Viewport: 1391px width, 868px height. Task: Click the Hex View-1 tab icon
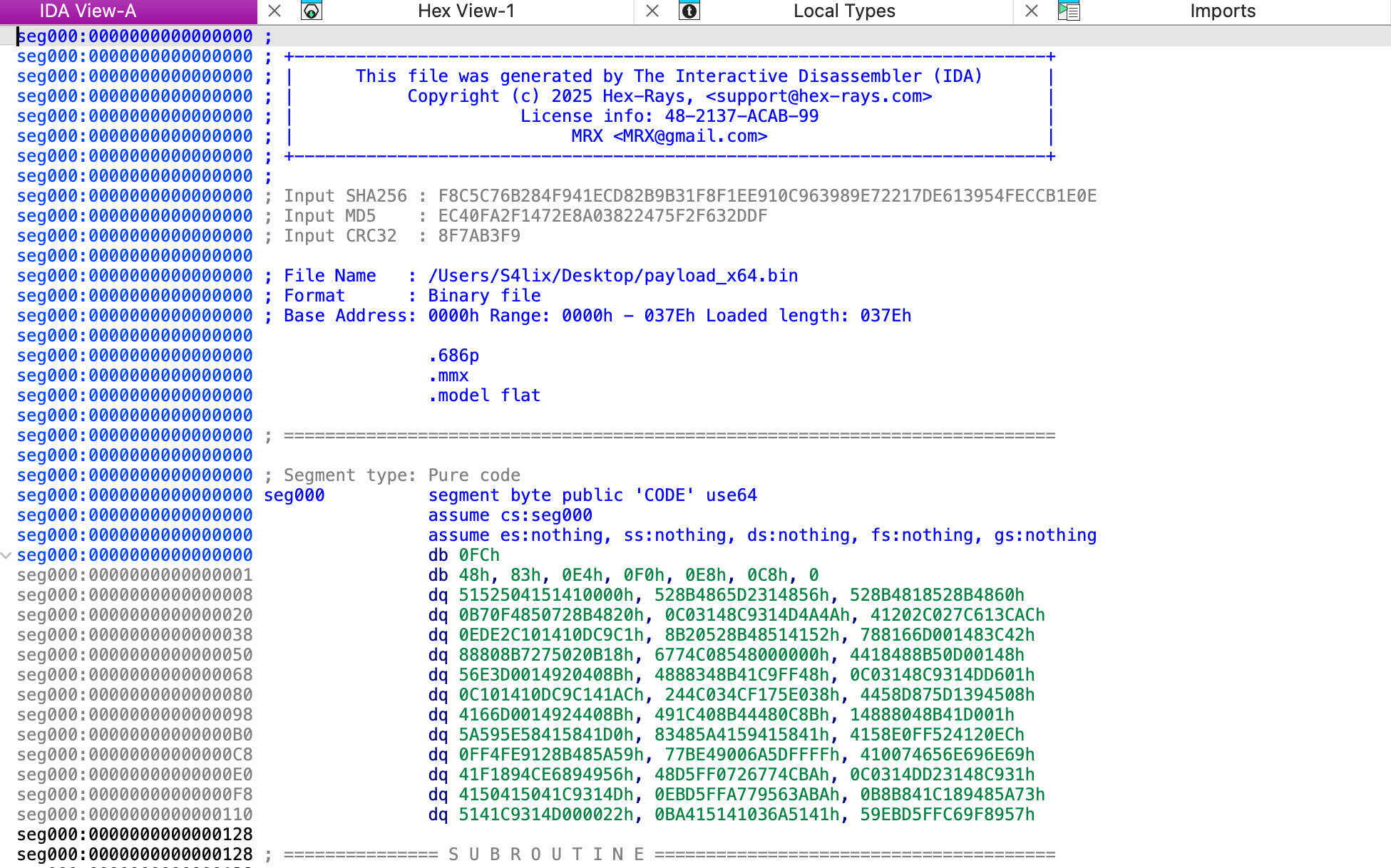tap(312, 11)
